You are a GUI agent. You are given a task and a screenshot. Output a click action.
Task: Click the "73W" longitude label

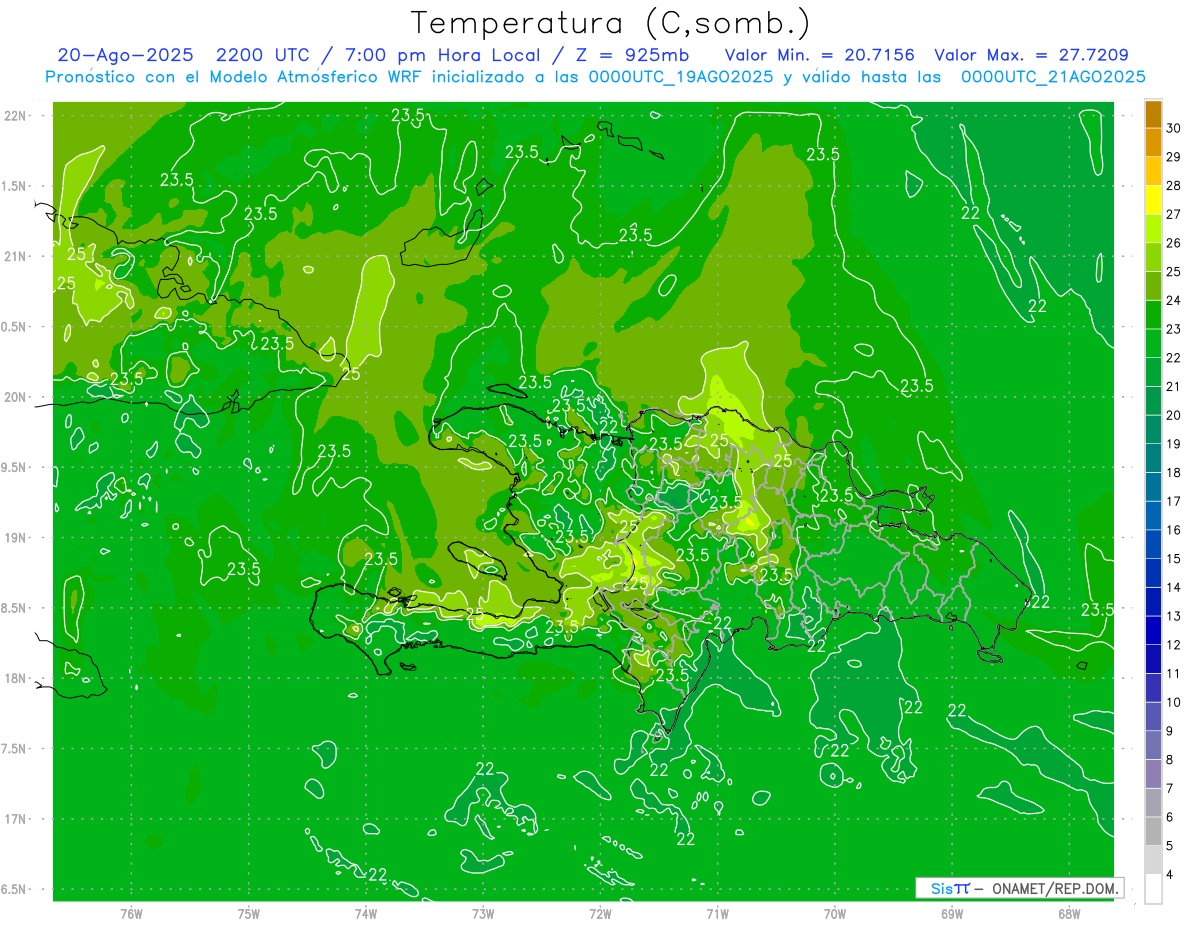[483, 913]
